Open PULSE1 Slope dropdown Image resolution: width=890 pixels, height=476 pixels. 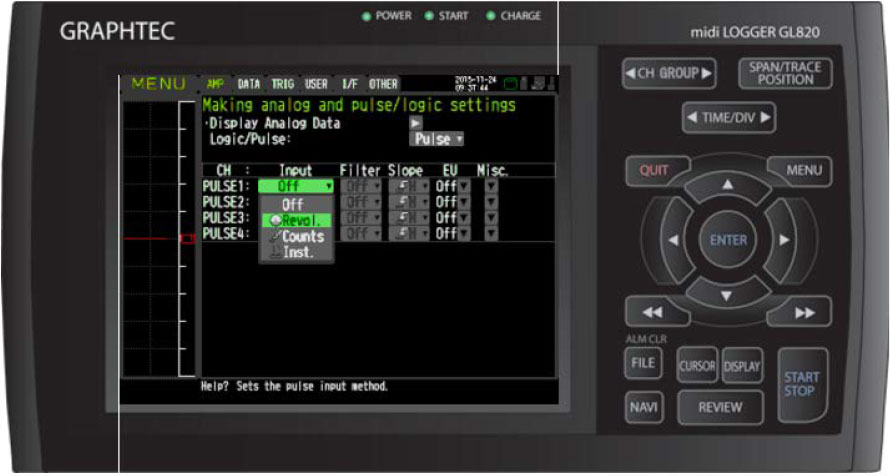(409, 186)
